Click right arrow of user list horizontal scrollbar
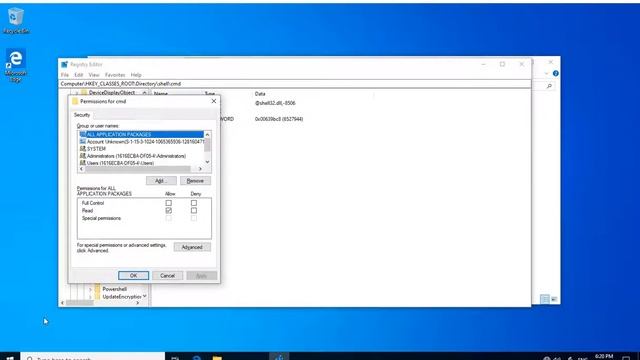This screenshot has height=360, width=640. pos(200,169)
